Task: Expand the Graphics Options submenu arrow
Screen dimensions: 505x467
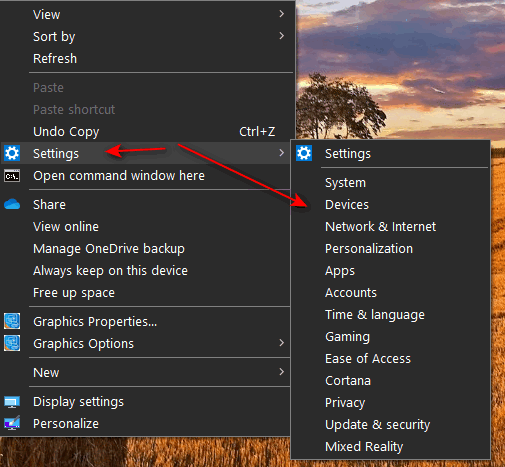Action: (282, 343)
